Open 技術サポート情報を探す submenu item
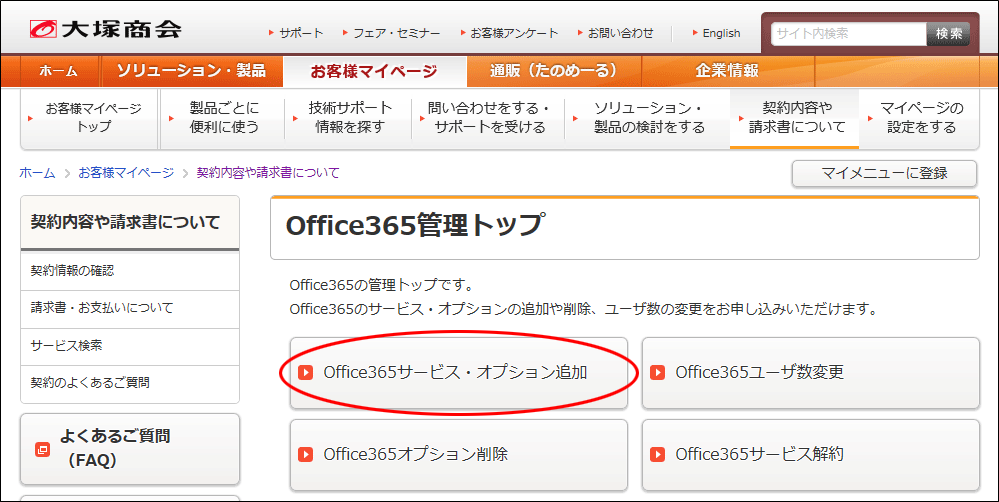Viewport: 999px width, 502px height. tap(349, 118)
